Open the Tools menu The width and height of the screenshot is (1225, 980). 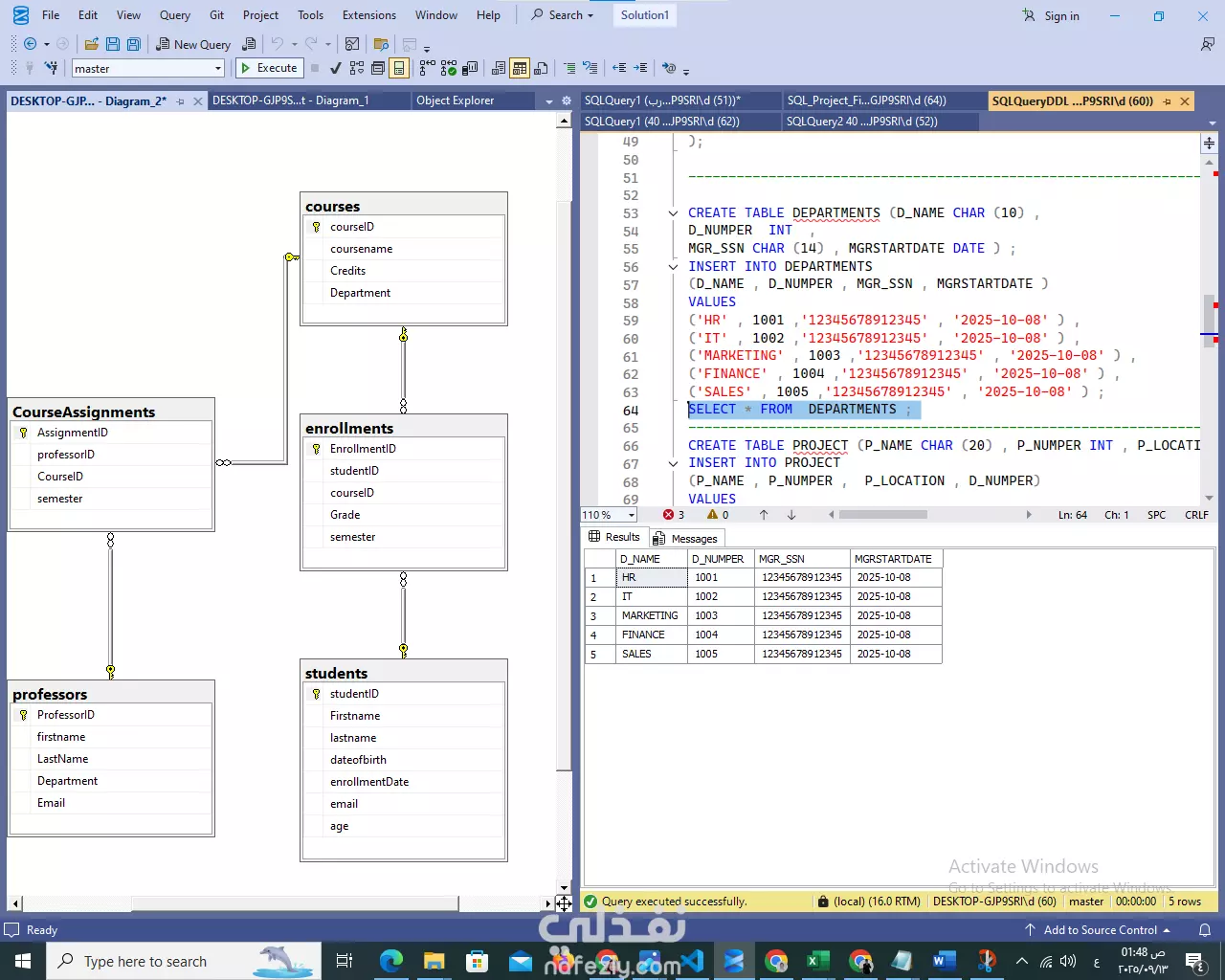tap(310, 15)
